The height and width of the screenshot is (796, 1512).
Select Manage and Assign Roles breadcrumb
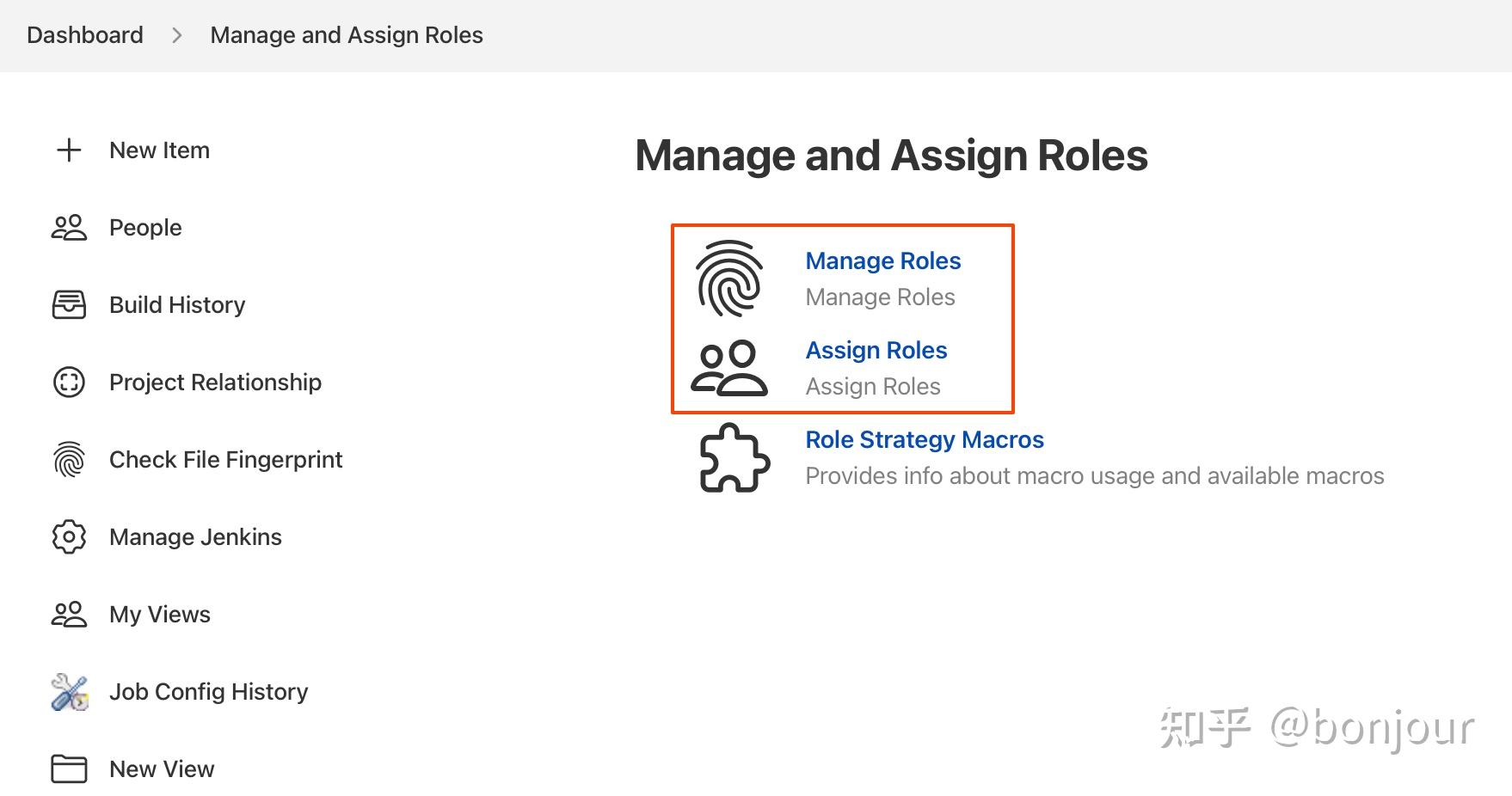(346, 35)
